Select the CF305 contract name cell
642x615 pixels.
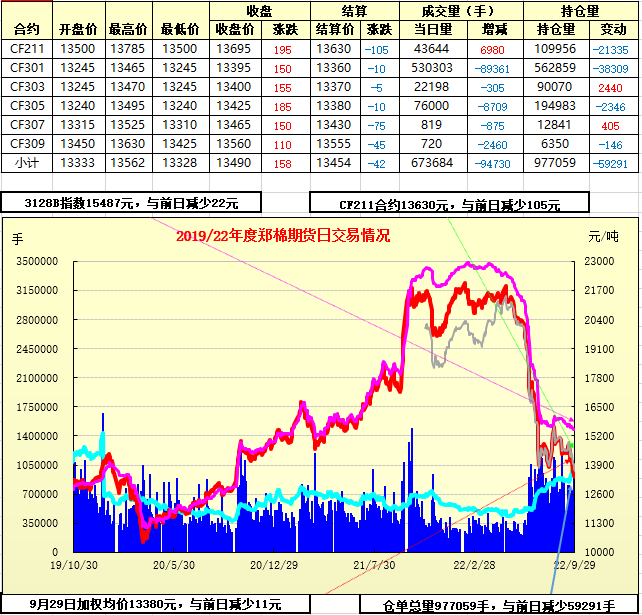pos(27,105)
